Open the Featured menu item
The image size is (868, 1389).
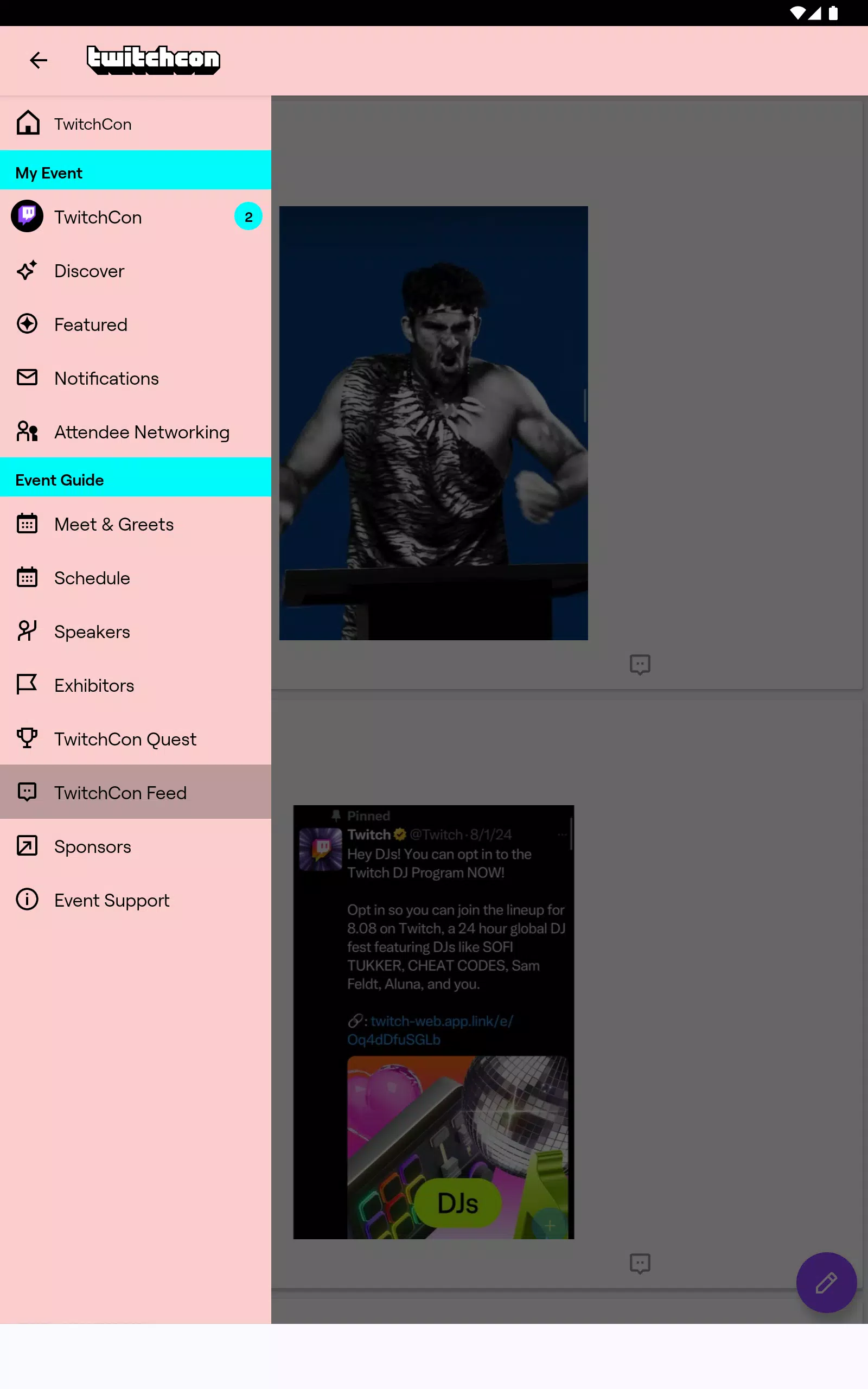coord(136,324)
